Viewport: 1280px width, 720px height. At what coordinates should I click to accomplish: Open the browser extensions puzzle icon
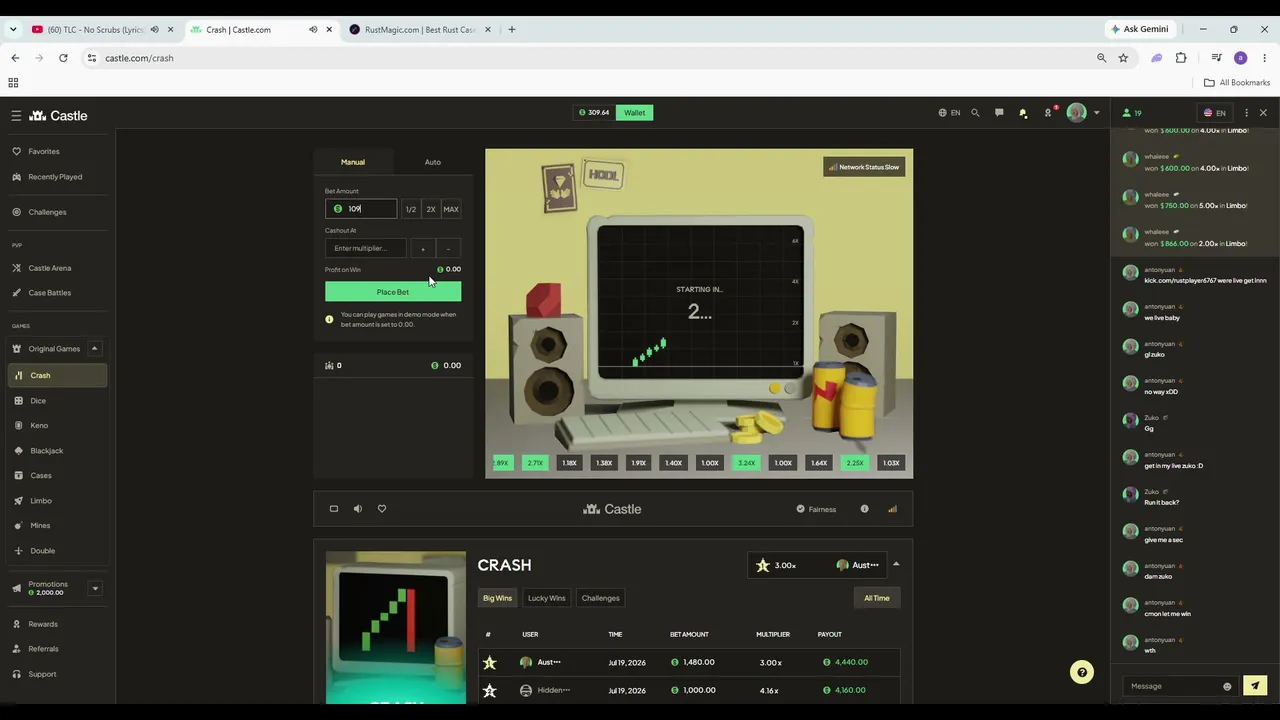pyautogui.click(x=1181, y=58)
